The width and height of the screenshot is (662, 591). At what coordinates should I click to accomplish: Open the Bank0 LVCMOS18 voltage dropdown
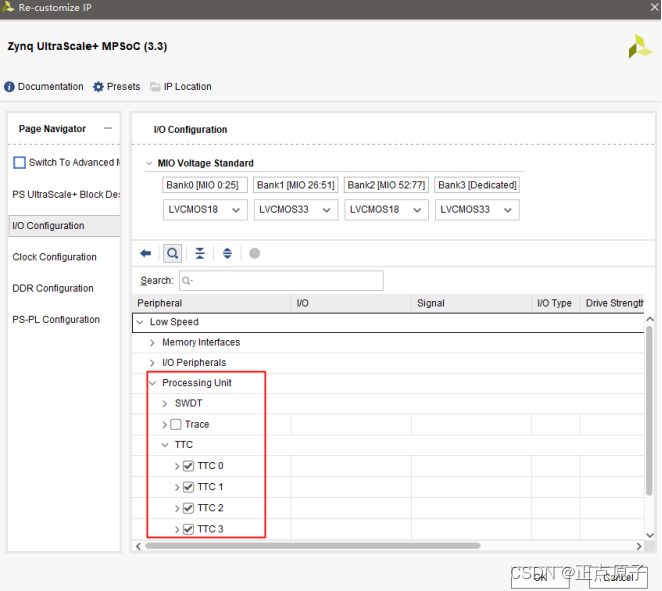[205, 210]
